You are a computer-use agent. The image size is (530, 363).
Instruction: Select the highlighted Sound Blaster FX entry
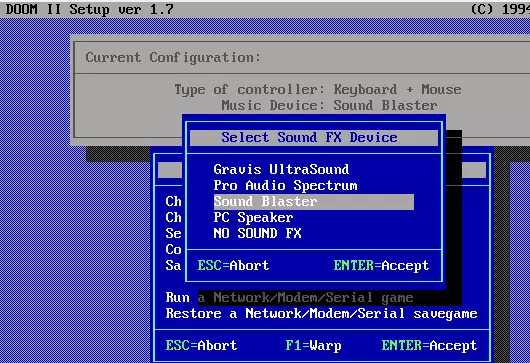pos(314,202)
